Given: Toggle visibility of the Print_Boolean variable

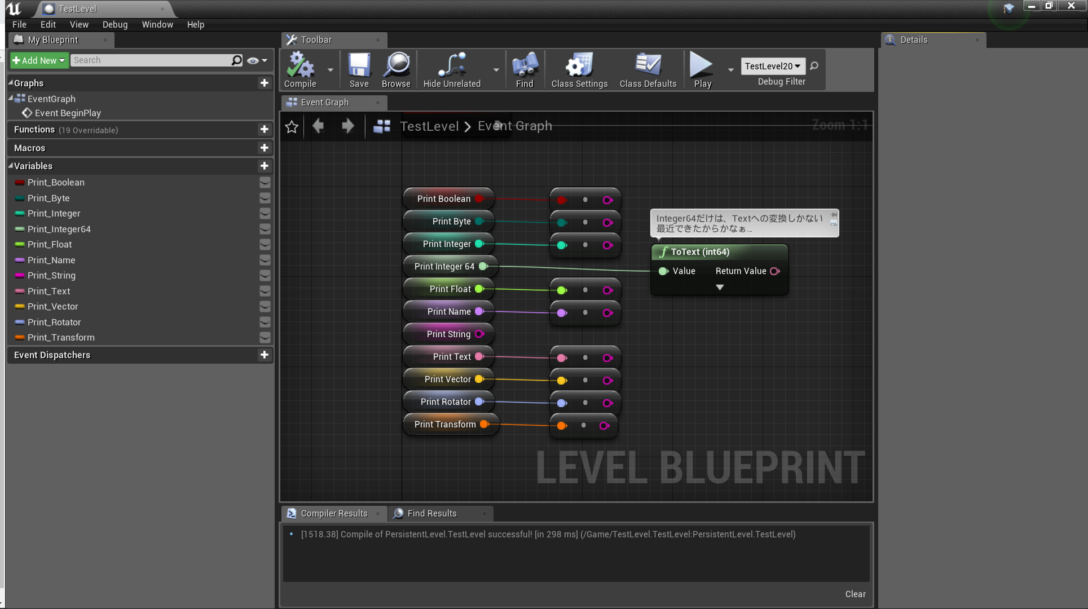Looking at the screenshot, I should (x=264, y=182).
